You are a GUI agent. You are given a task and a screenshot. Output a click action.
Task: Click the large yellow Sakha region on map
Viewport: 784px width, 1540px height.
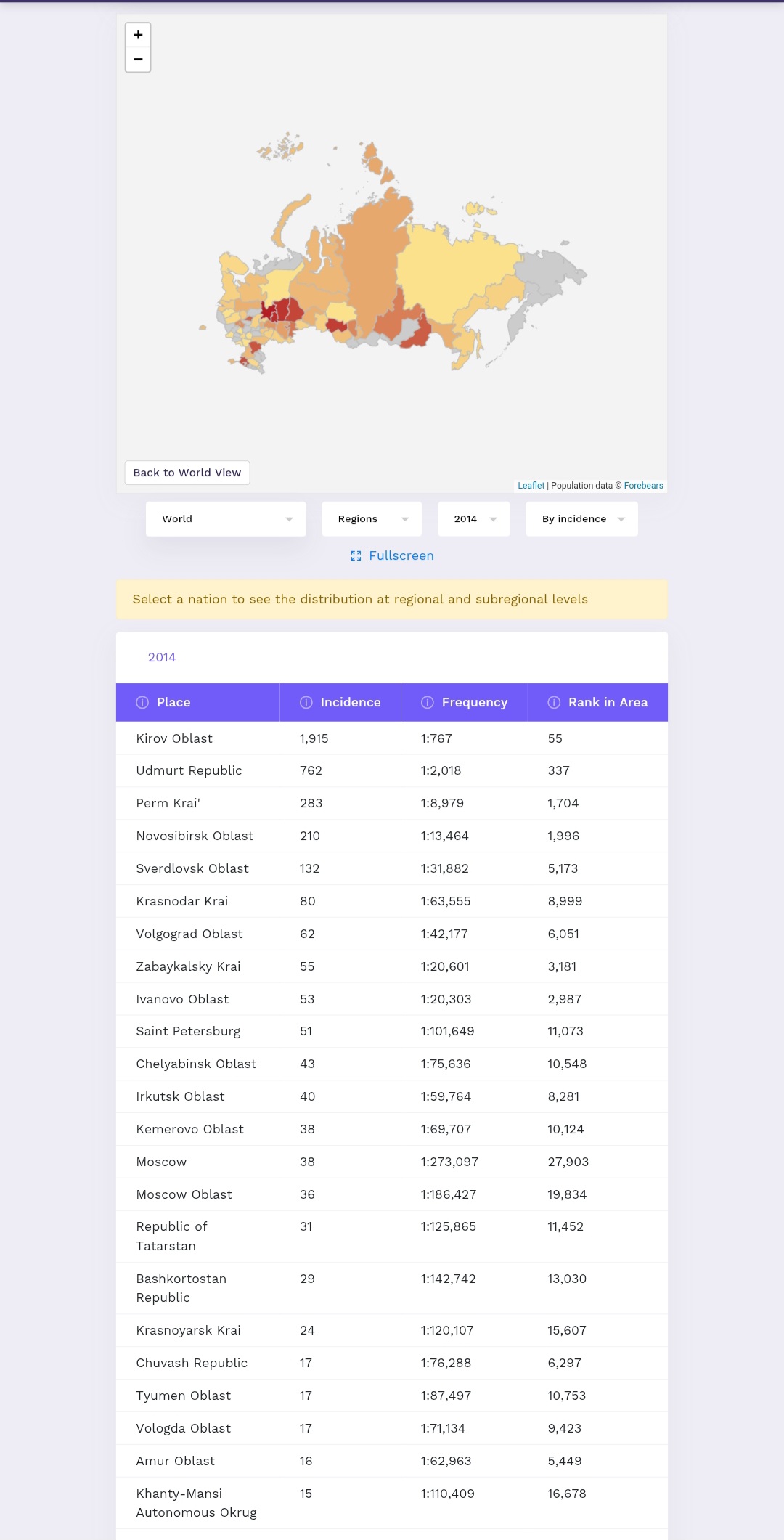pyautogui.click(x=454, y=269)
